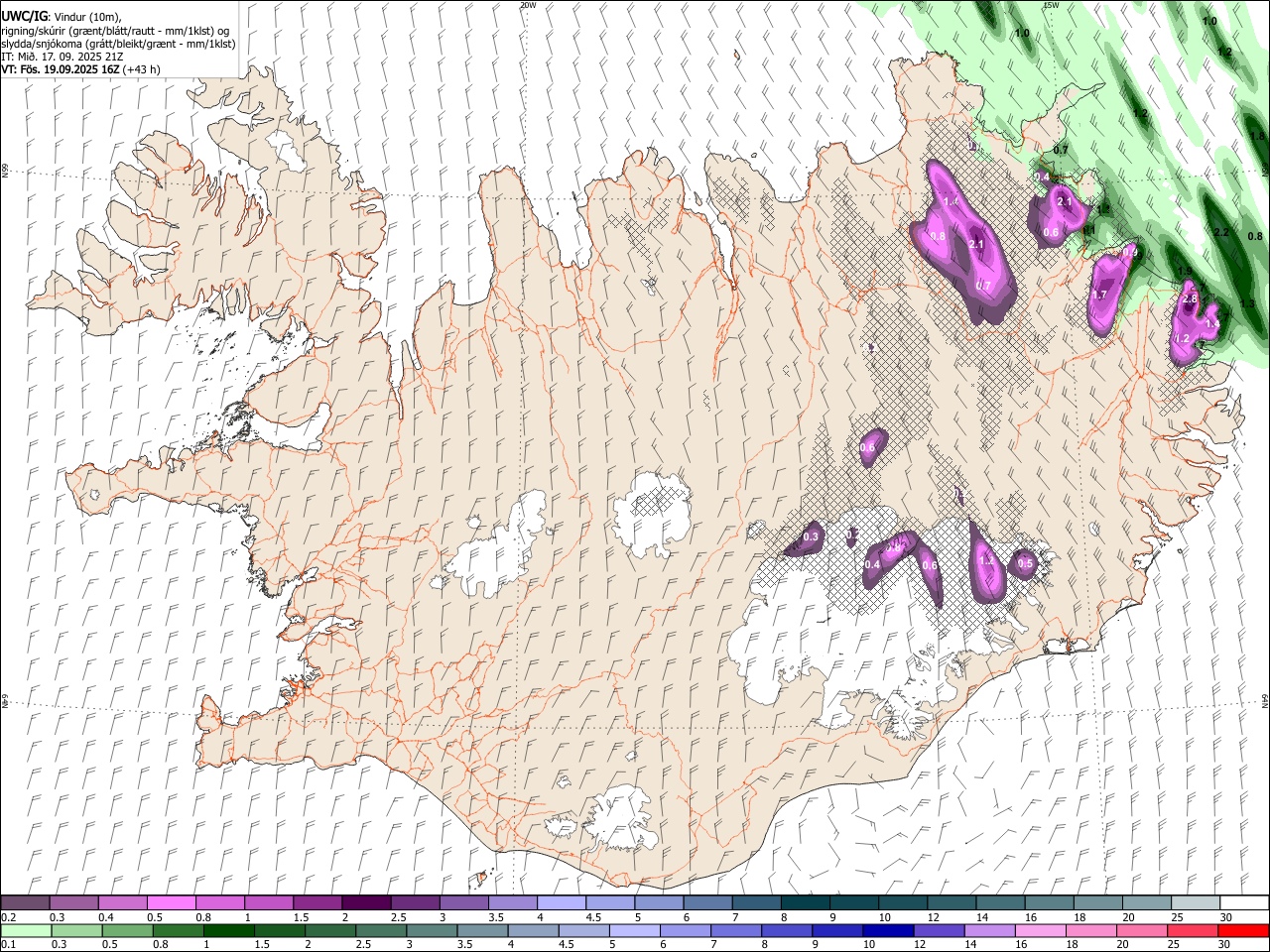
Task: Click the '2.2' value in the green rain band
Action: pos(1222,233)
